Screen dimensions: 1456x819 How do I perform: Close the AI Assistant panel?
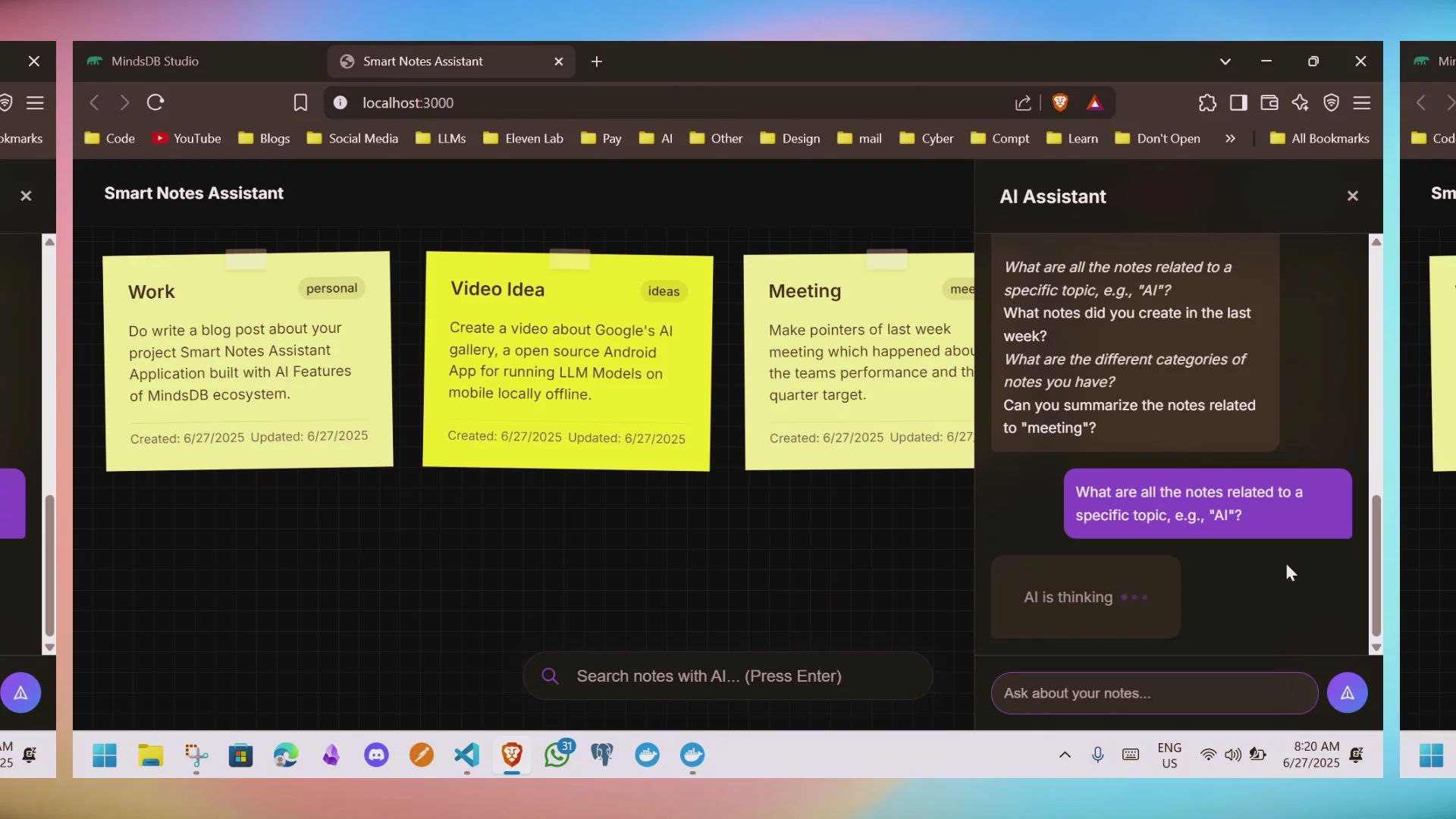(x=1352, y=196)
